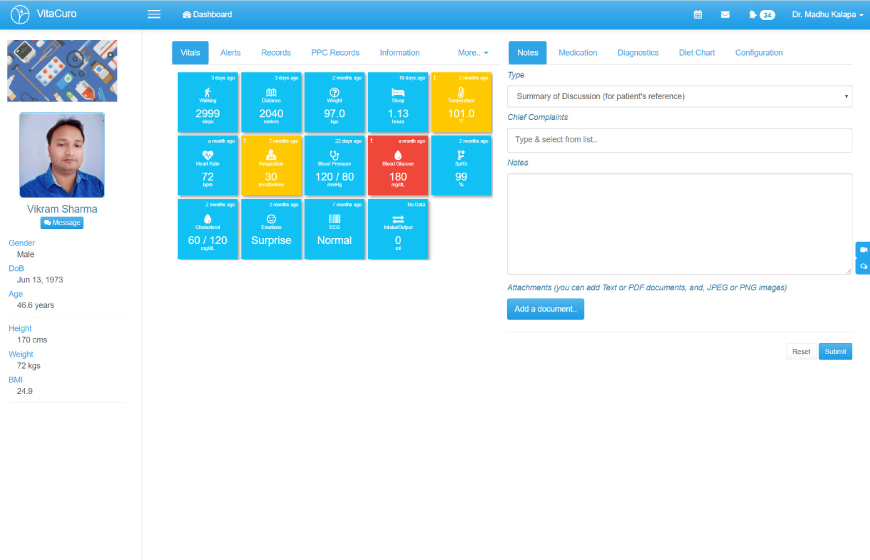Open the note Type select box

[x=679, y=96]
